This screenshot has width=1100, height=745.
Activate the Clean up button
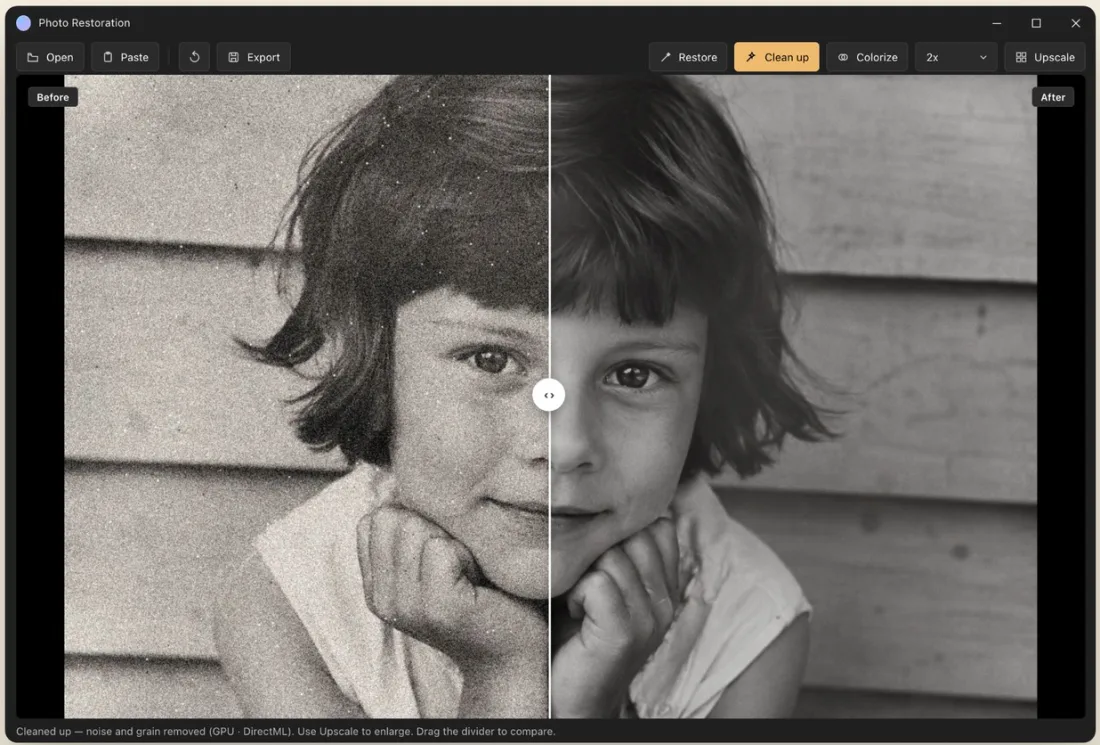pos(777,58)
